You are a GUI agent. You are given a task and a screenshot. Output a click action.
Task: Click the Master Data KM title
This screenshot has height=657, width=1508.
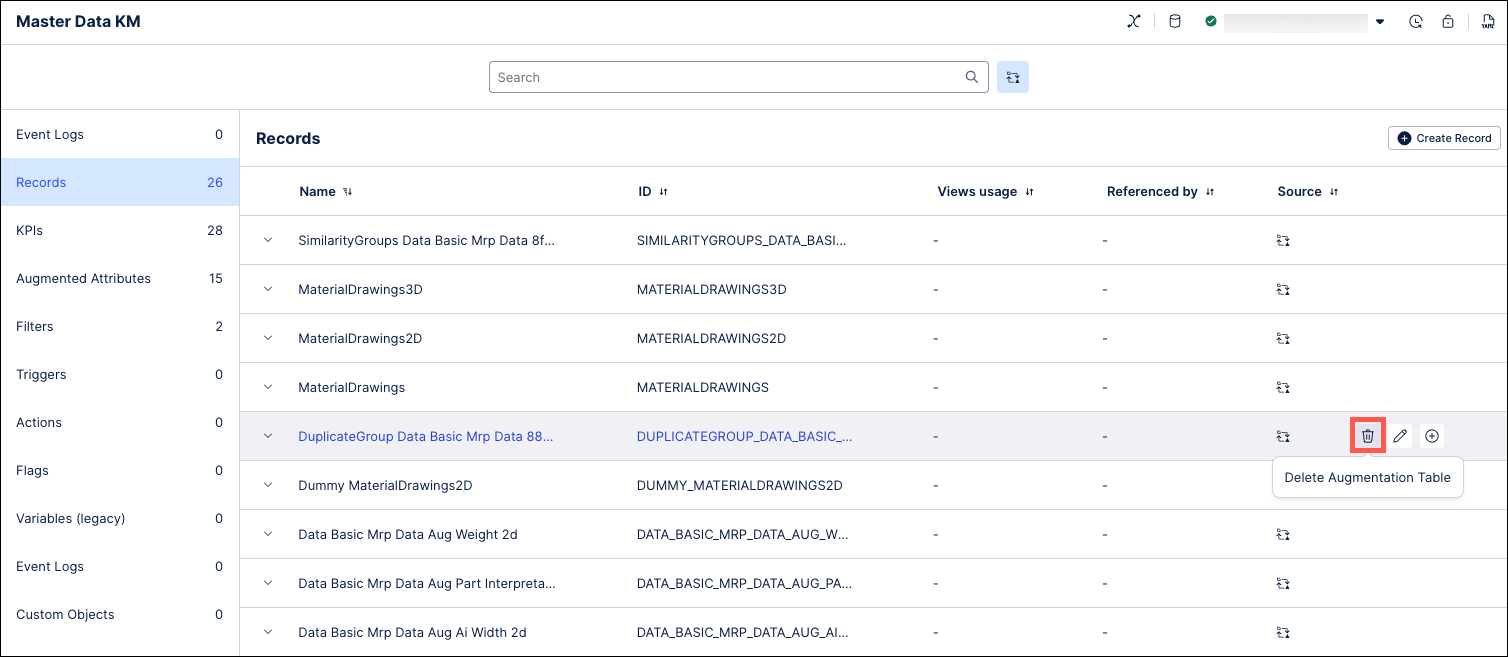78,21
